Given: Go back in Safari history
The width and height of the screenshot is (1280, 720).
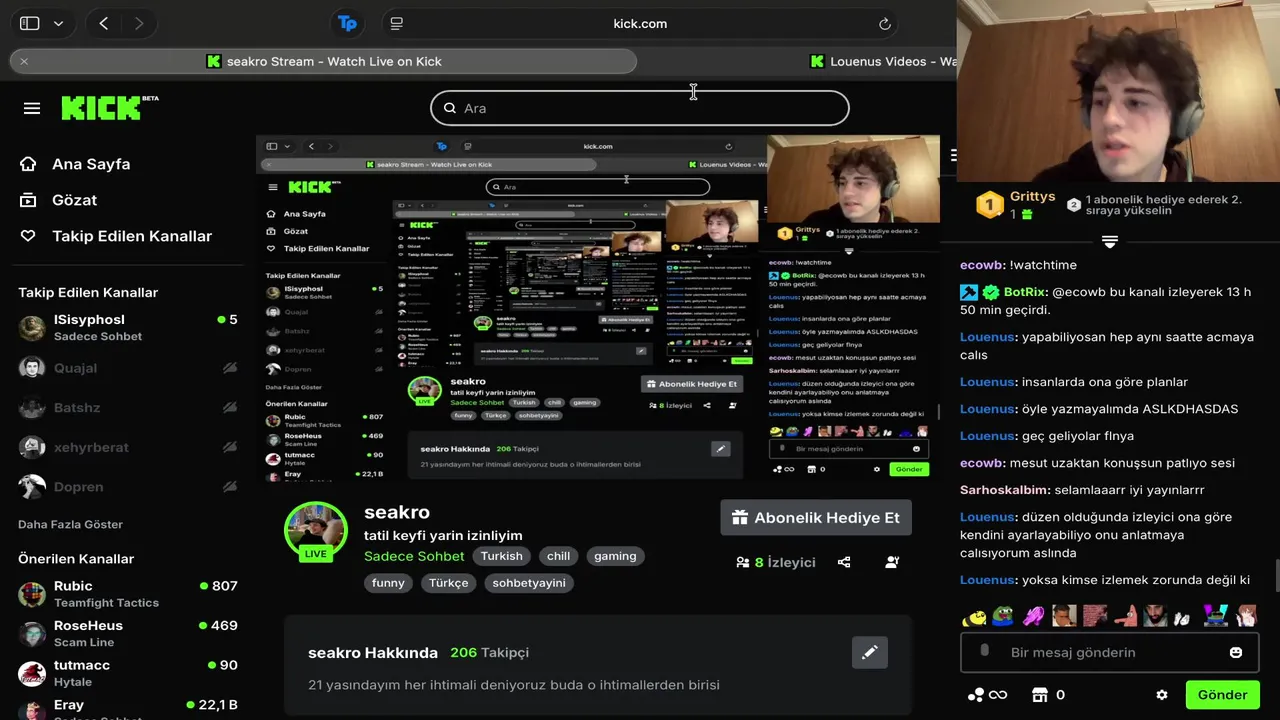Looking at the screenshot, I should coord(104,23).
